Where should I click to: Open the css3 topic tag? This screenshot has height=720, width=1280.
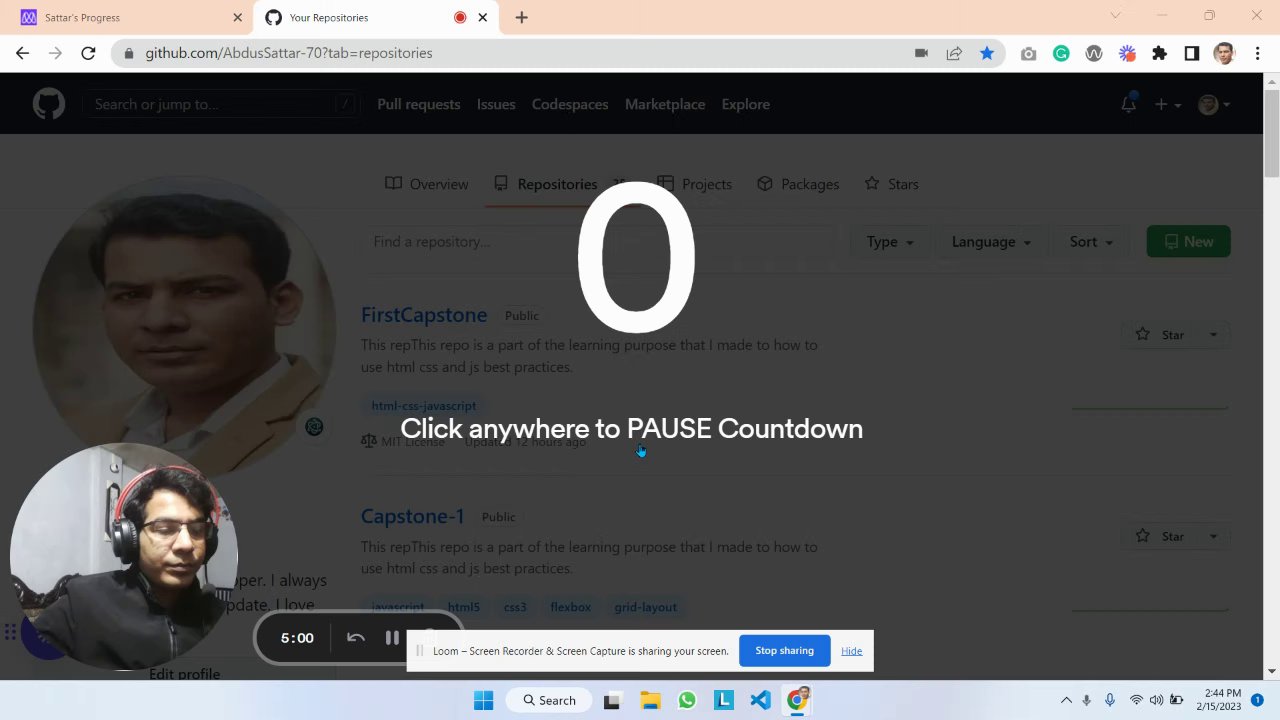[515, 607]
